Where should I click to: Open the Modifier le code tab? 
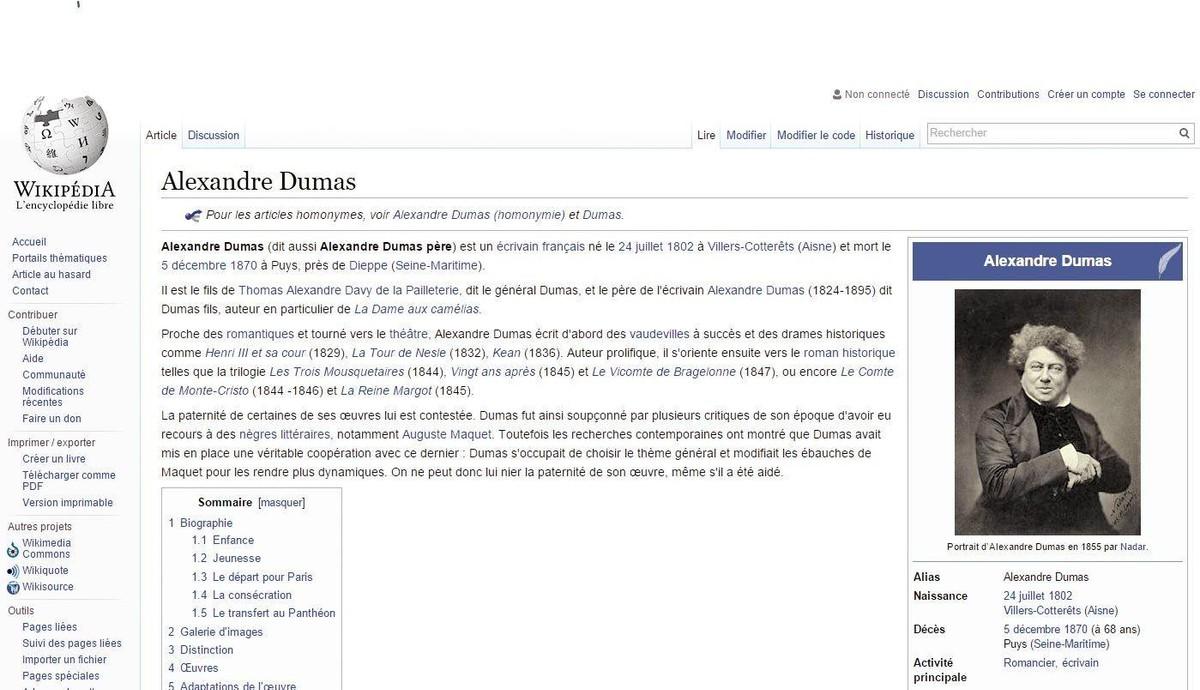(x=816, y=135)
